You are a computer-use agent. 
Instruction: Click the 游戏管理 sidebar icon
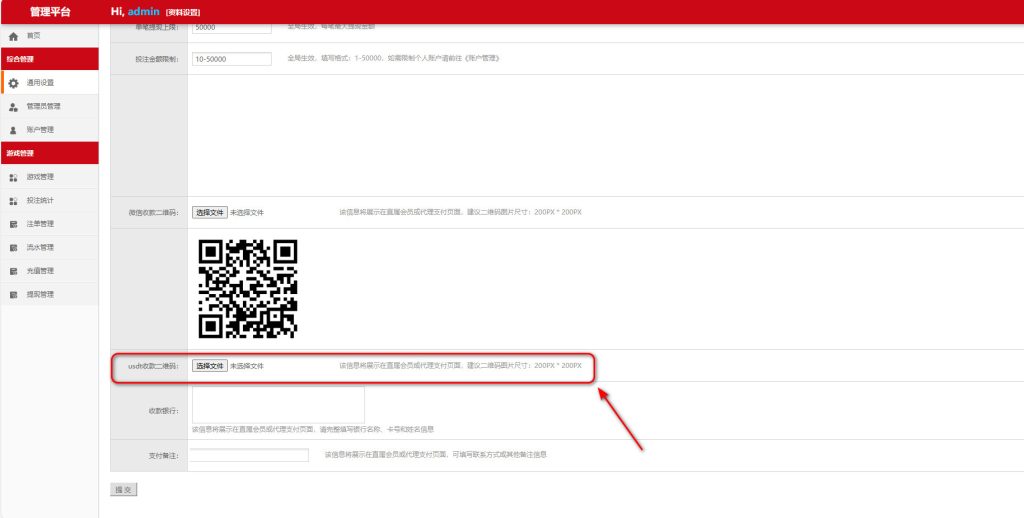click(x=14, y=177)
